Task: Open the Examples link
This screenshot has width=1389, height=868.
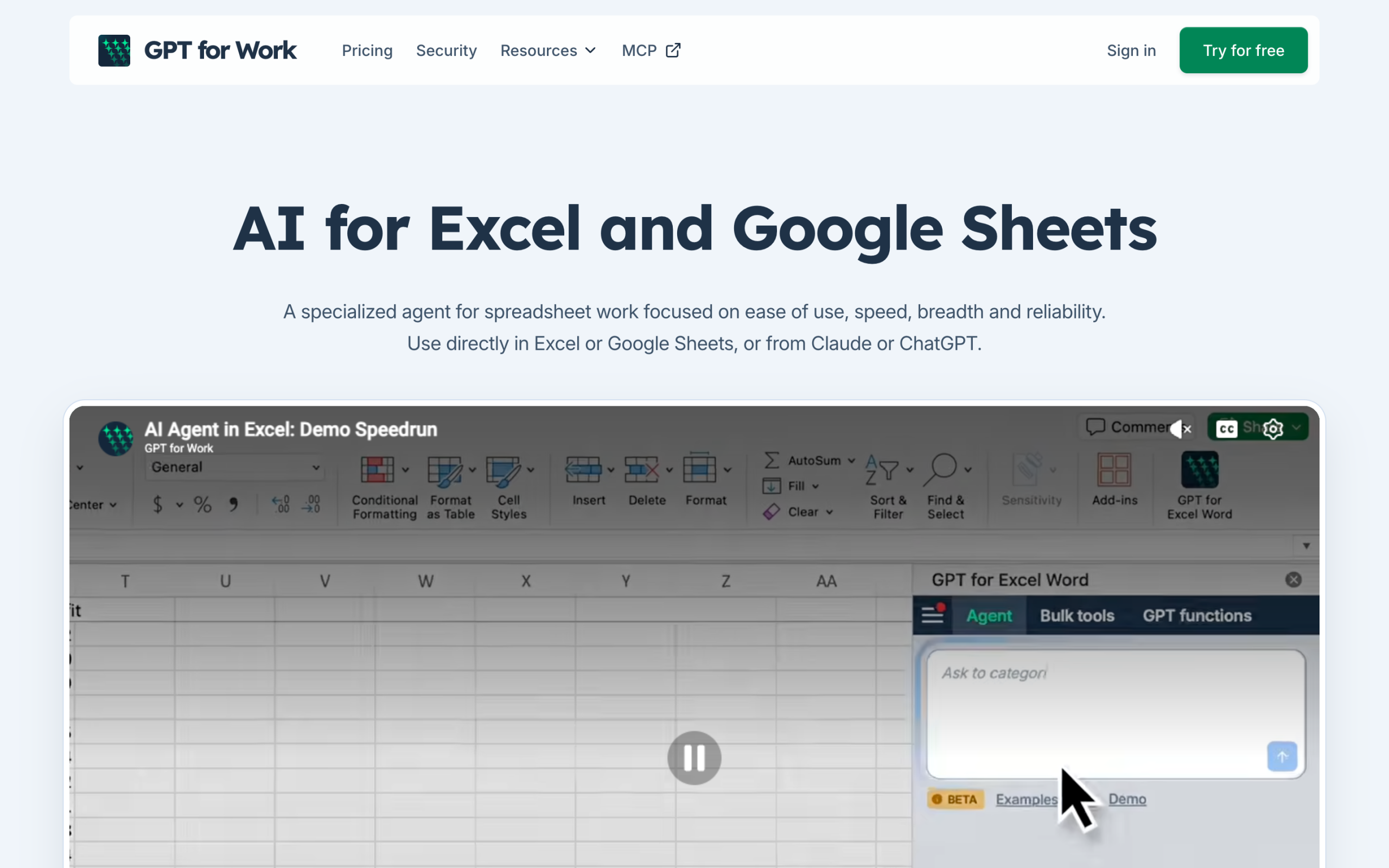Action: click(1026, 799)
